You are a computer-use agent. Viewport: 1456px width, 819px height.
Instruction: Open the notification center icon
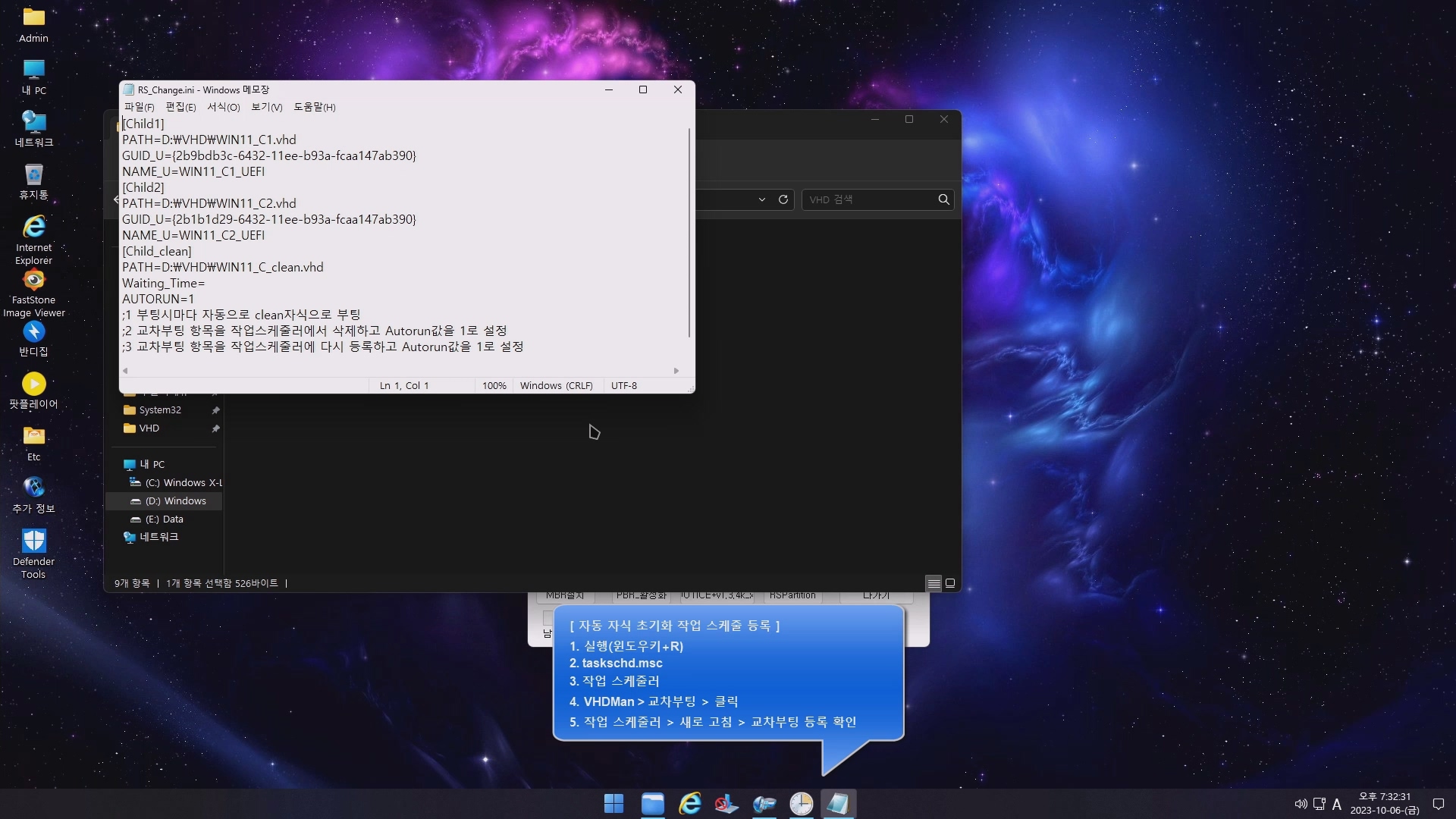pyautogui.click(x=1438, y=804)
